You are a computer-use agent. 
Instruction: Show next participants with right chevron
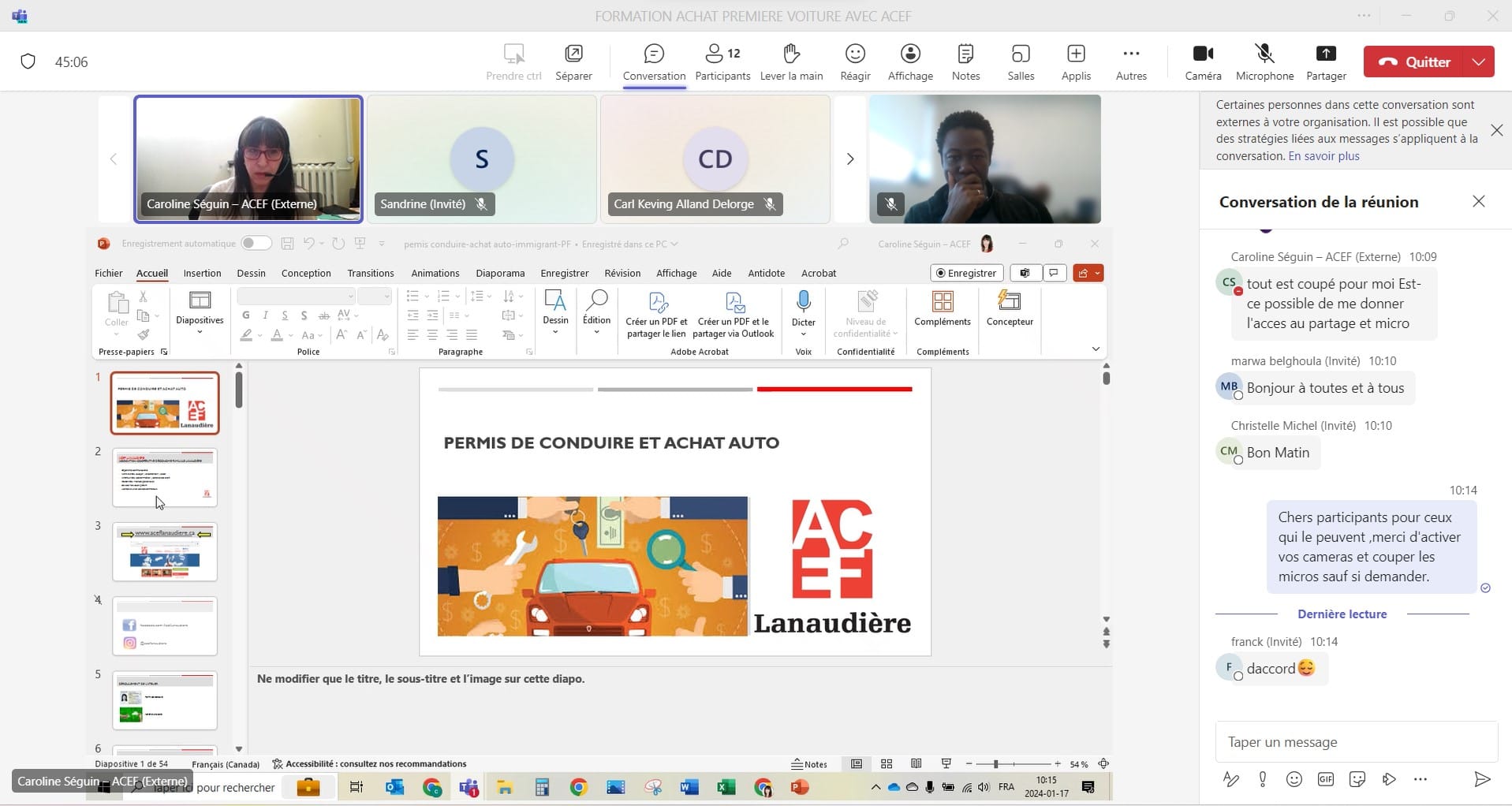(x=849, y=159)
